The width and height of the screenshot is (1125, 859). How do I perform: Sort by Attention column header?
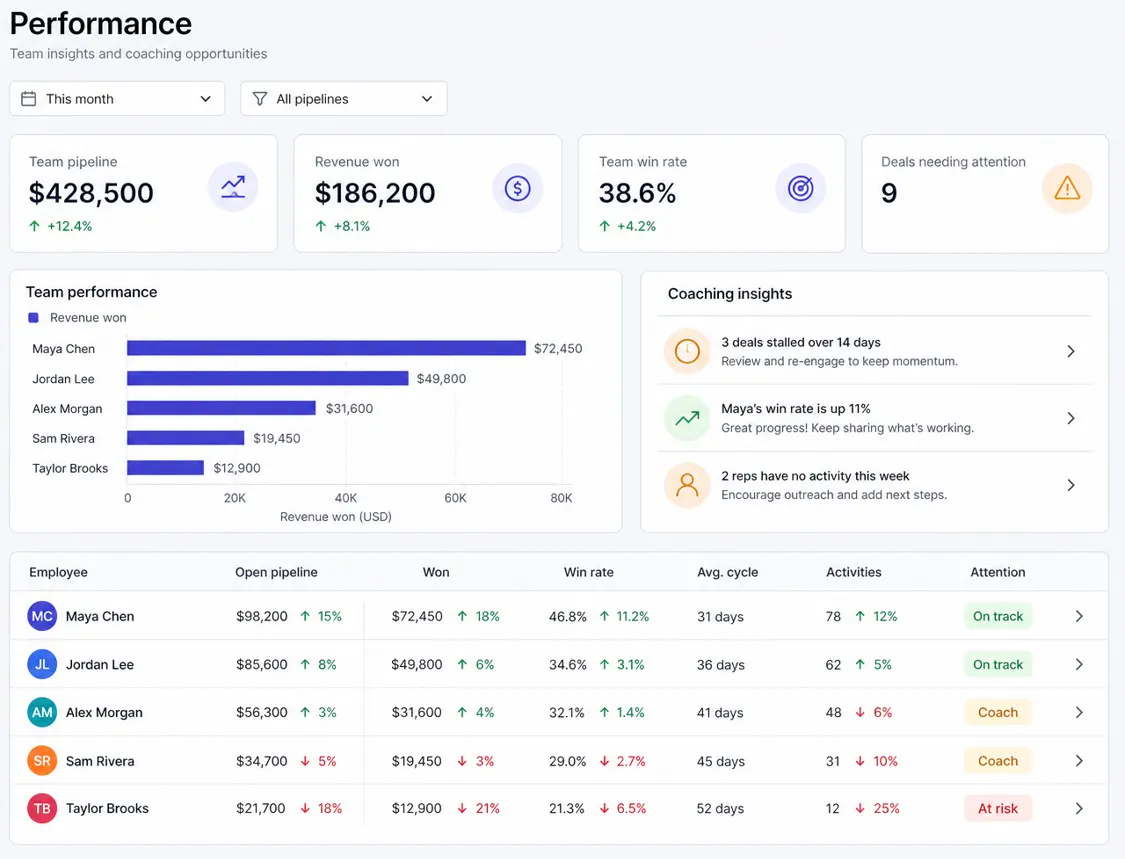(x=998, y=572)
